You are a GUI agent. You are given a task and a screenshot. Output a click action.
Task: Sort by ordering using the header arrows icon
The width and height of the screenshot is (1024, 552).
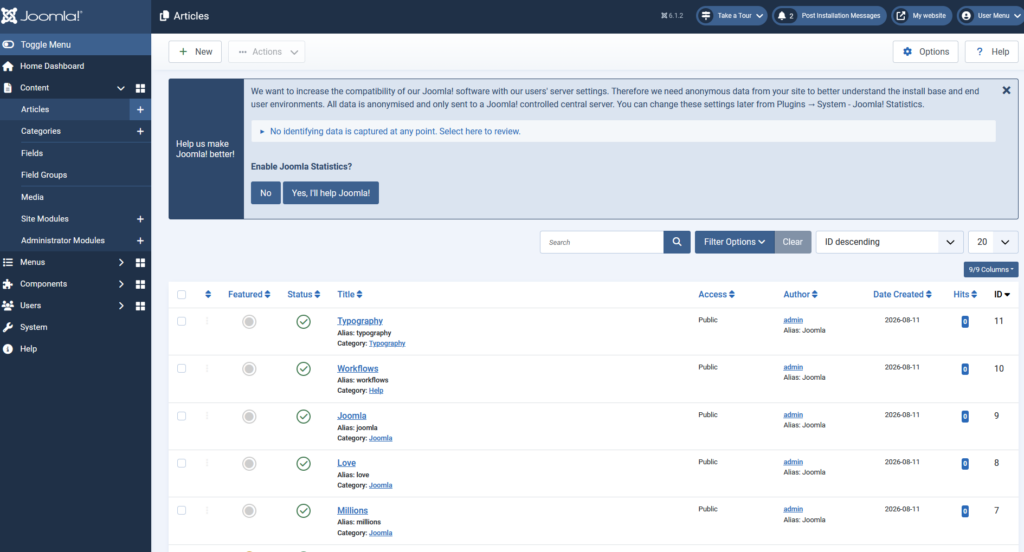click(208, 295)
